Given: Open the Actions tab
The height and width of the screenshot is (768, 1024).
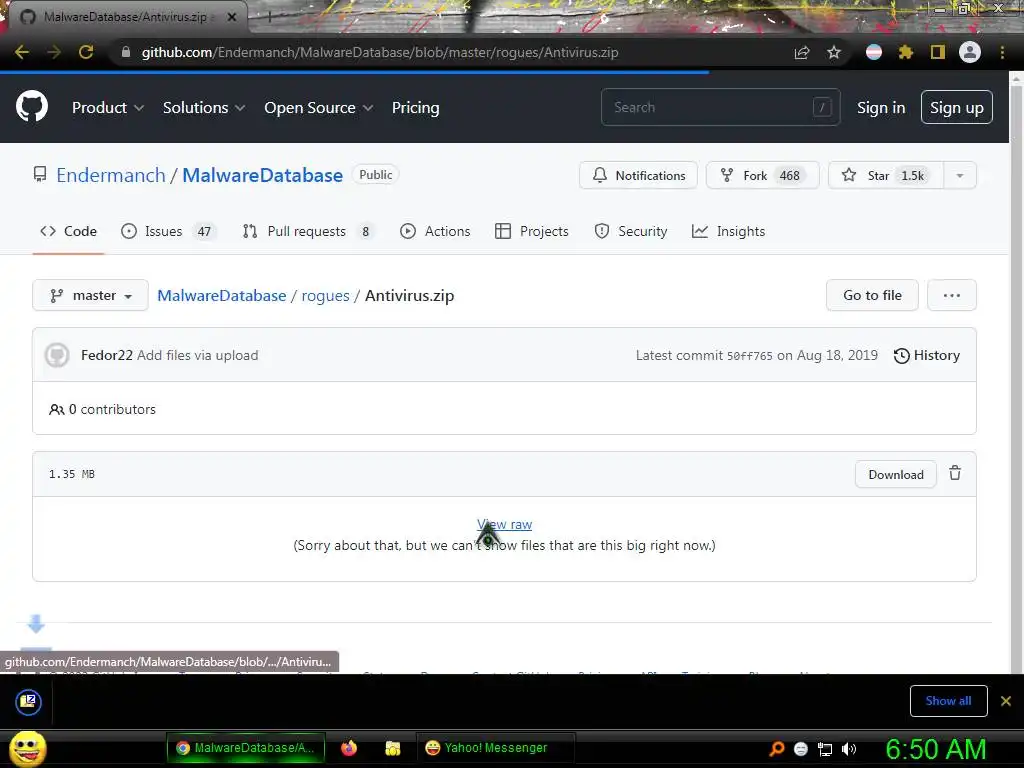Looking at the screenshot, I should (x=435, y=231).
